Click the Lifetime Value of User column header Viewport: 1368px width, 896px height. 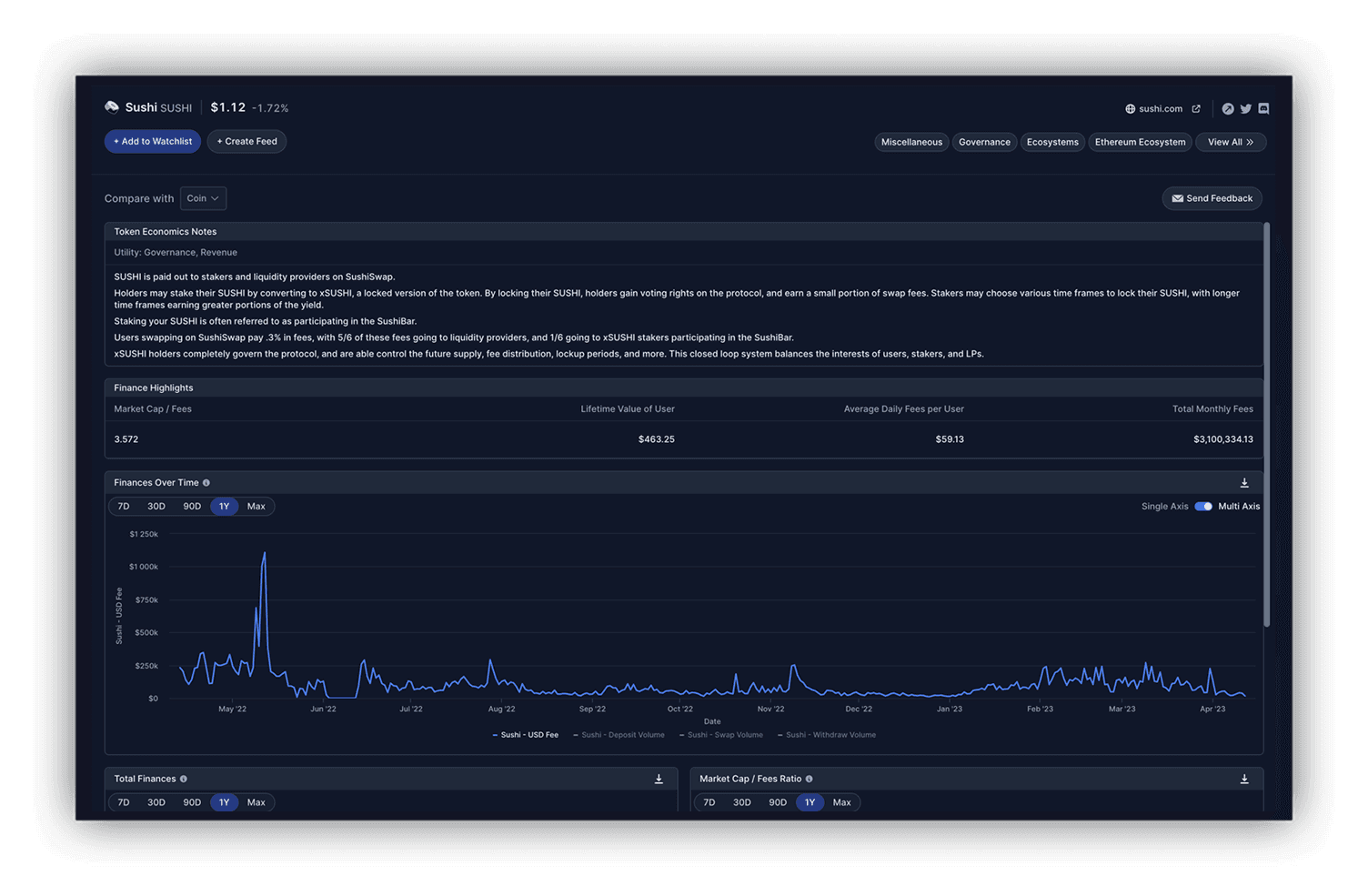pyautogui.click(x=628, y=409)
